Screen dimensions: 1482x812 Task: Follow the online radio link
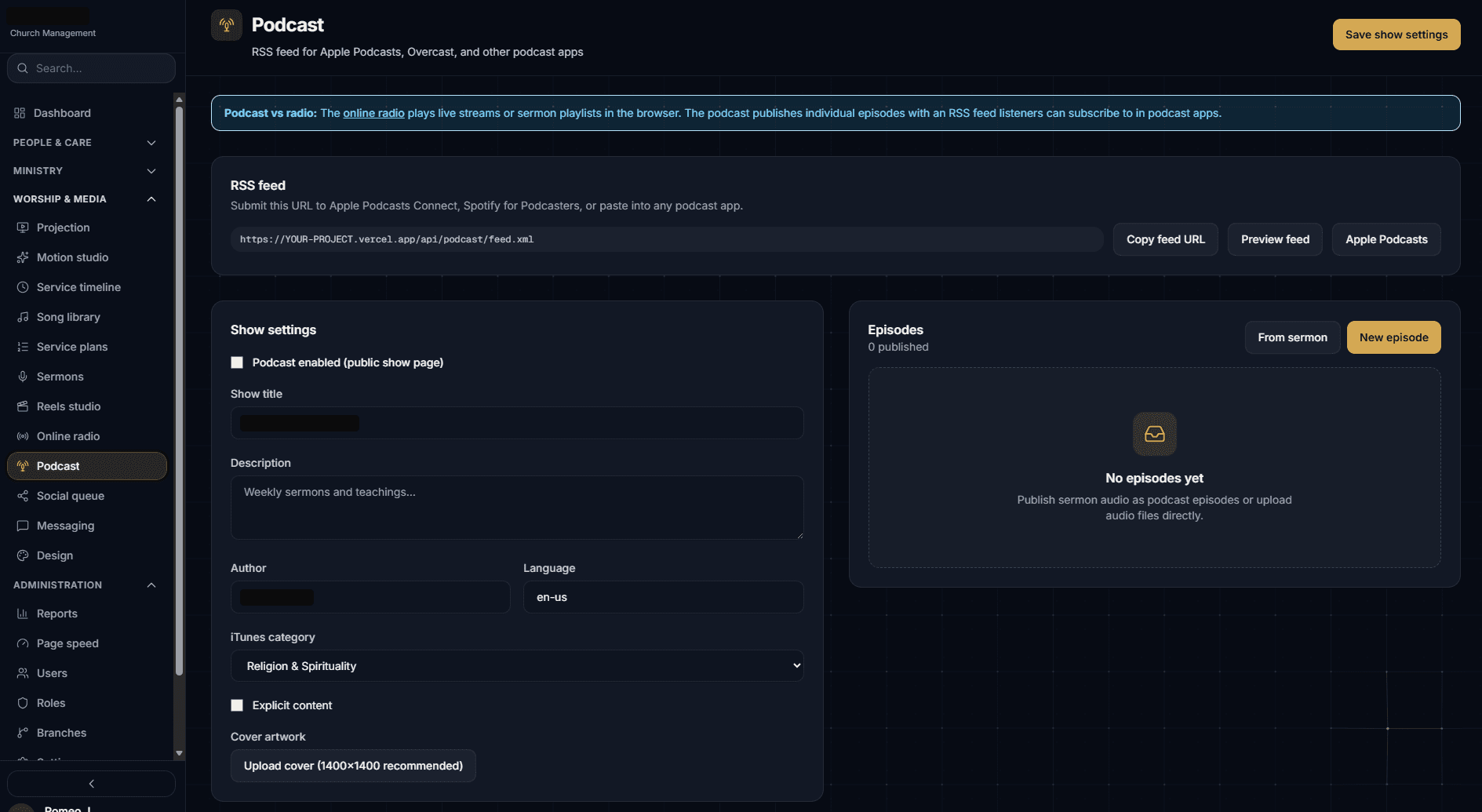pyautogui.click(x=373, y=113)
